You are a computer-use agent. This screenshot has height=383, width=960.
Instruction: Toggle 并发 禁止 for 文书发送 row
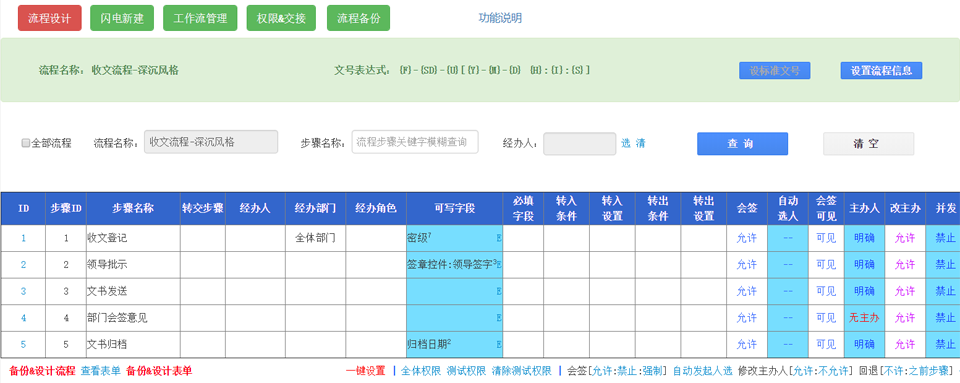945,291
